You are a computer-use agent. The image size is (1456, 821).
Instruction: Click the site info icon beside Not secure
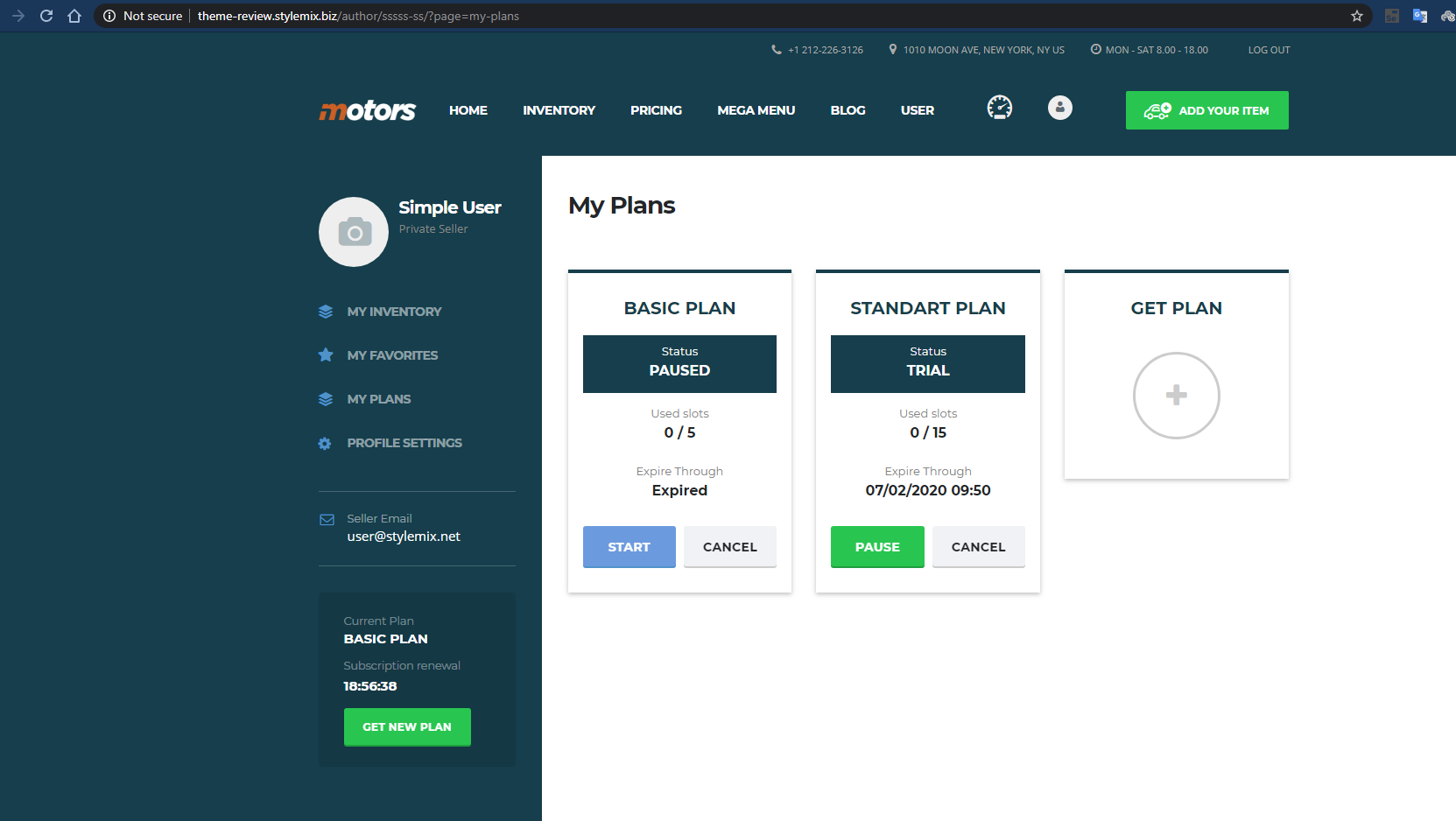[x=109, y=16]
